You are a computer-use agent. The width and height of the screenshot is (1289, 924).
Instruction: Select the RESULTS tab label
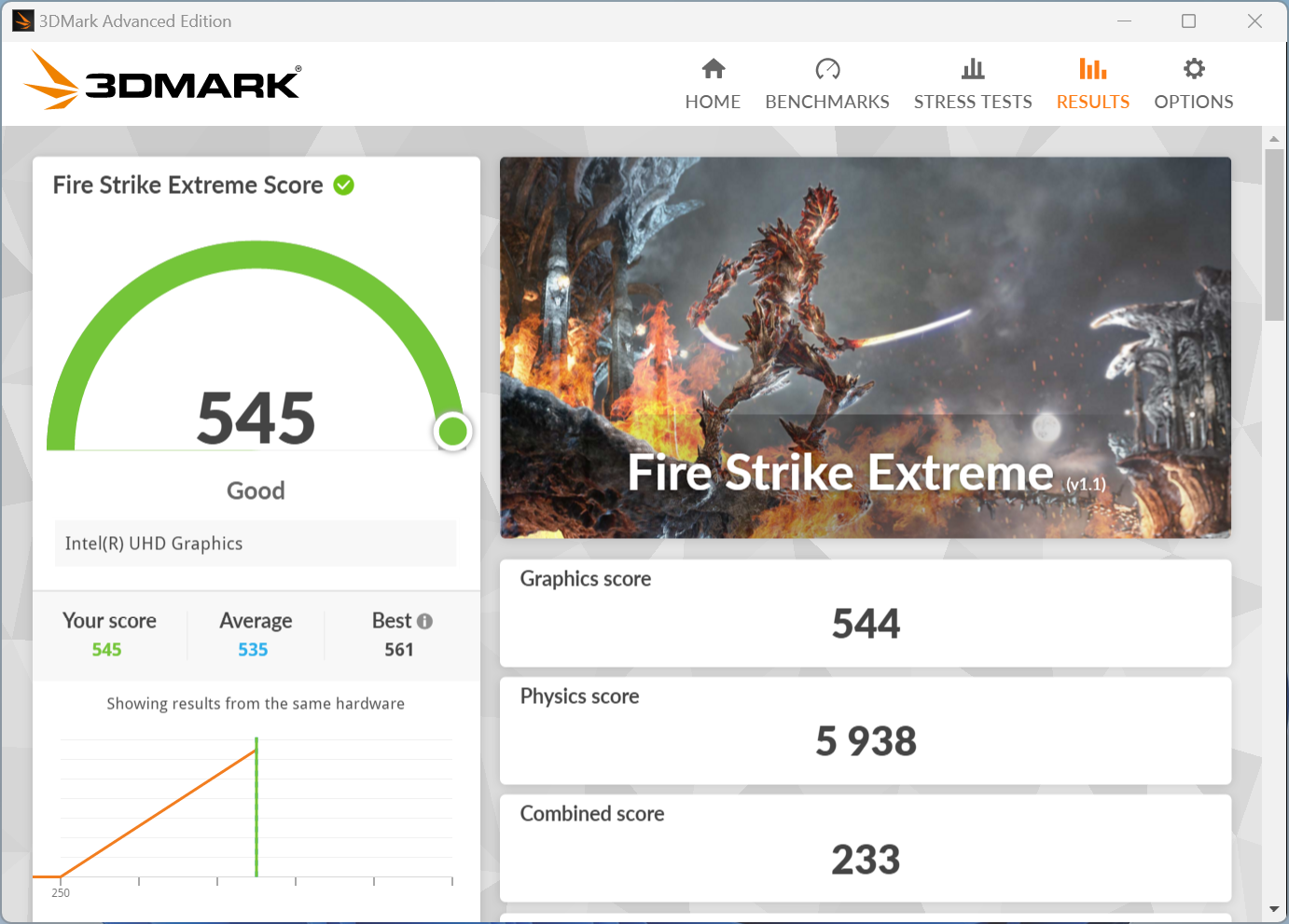point(1093,102)
